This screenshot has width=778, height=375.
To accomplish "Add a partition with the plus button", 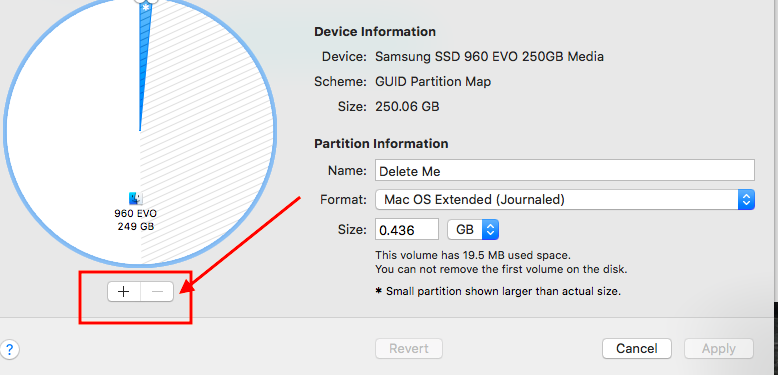I will 124,292.
